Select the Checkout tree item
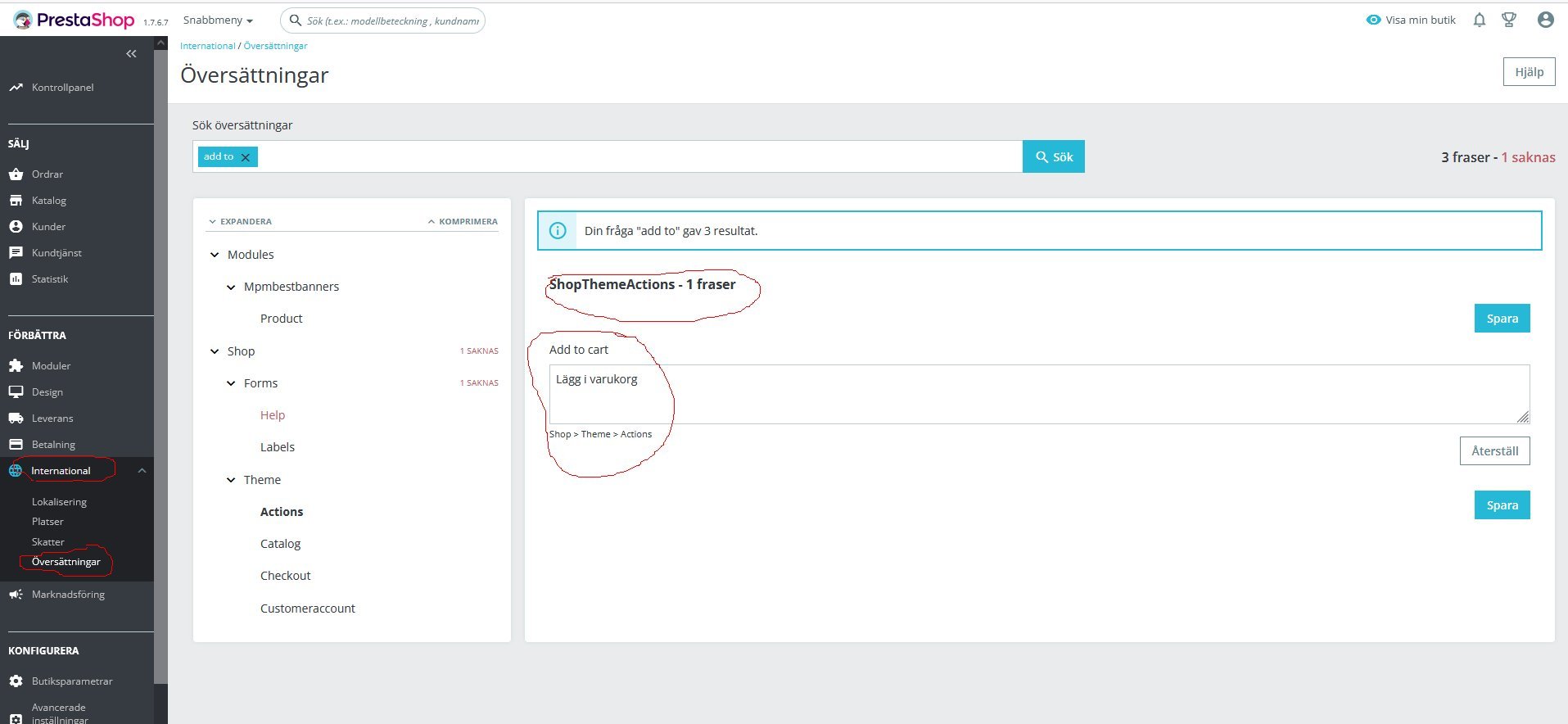 pyautogui.click(x=285, y=576)
